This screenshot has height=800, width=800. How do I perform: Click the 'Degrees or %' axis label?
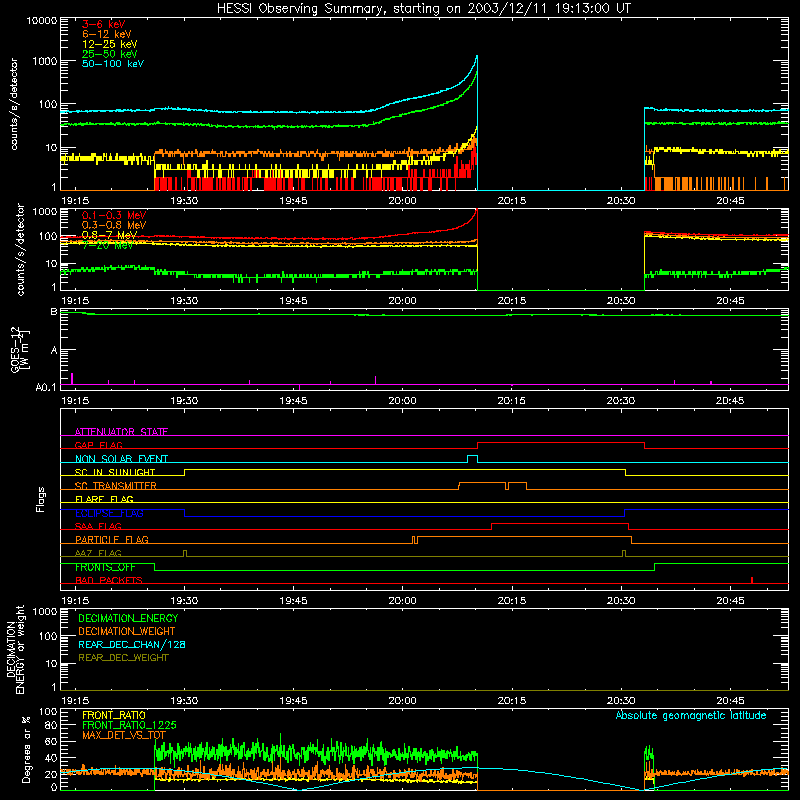pyautogui.click(x=26, y=749)
